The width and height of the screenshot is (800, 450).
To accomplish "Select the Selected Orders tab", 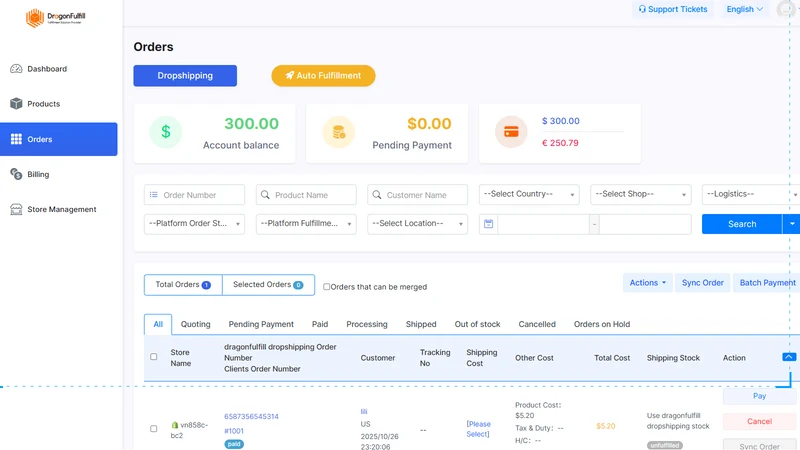I will [x=268, y=285].
